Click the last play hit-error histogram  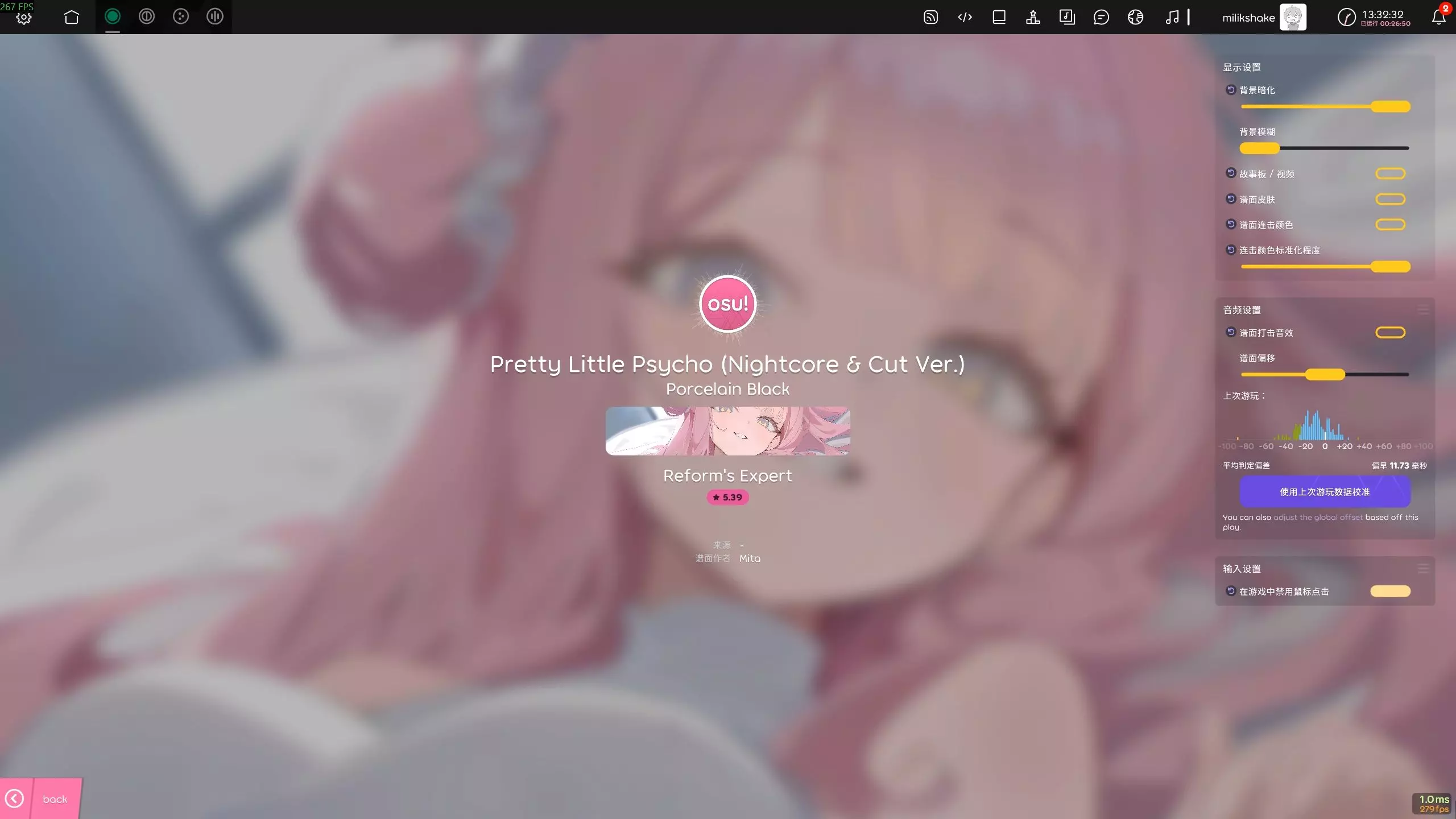1325,429
